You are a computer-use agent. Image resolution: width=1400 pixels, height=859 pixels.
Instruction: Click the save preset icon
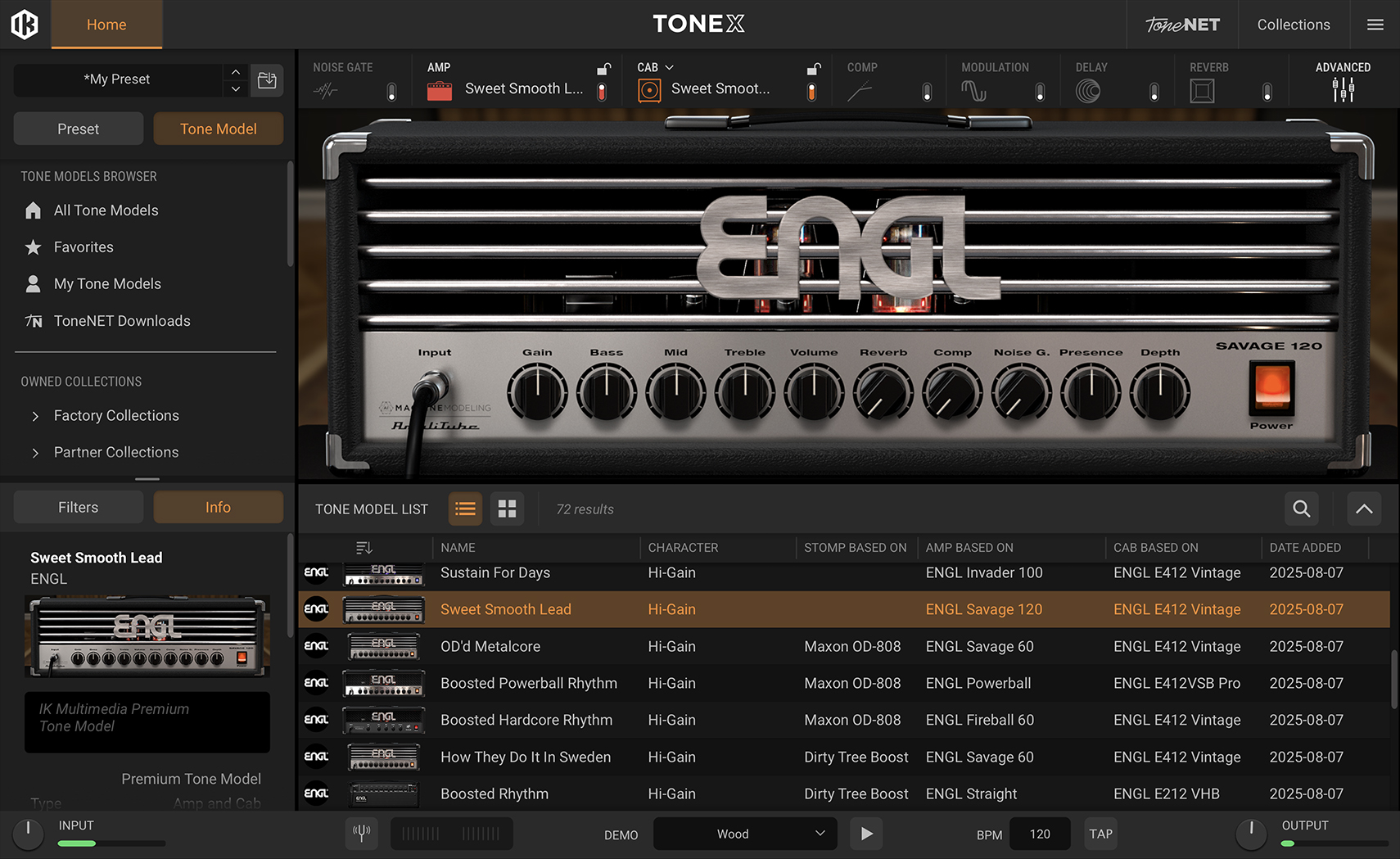pos(267,80)
